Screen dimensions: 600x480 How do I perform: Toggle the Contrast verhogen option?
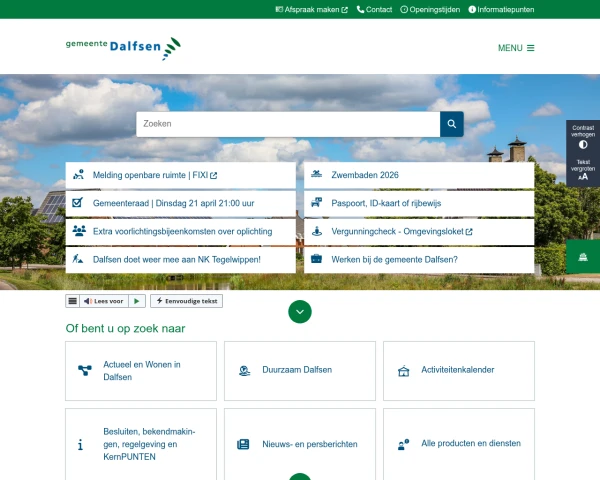[x=583, y=137]
